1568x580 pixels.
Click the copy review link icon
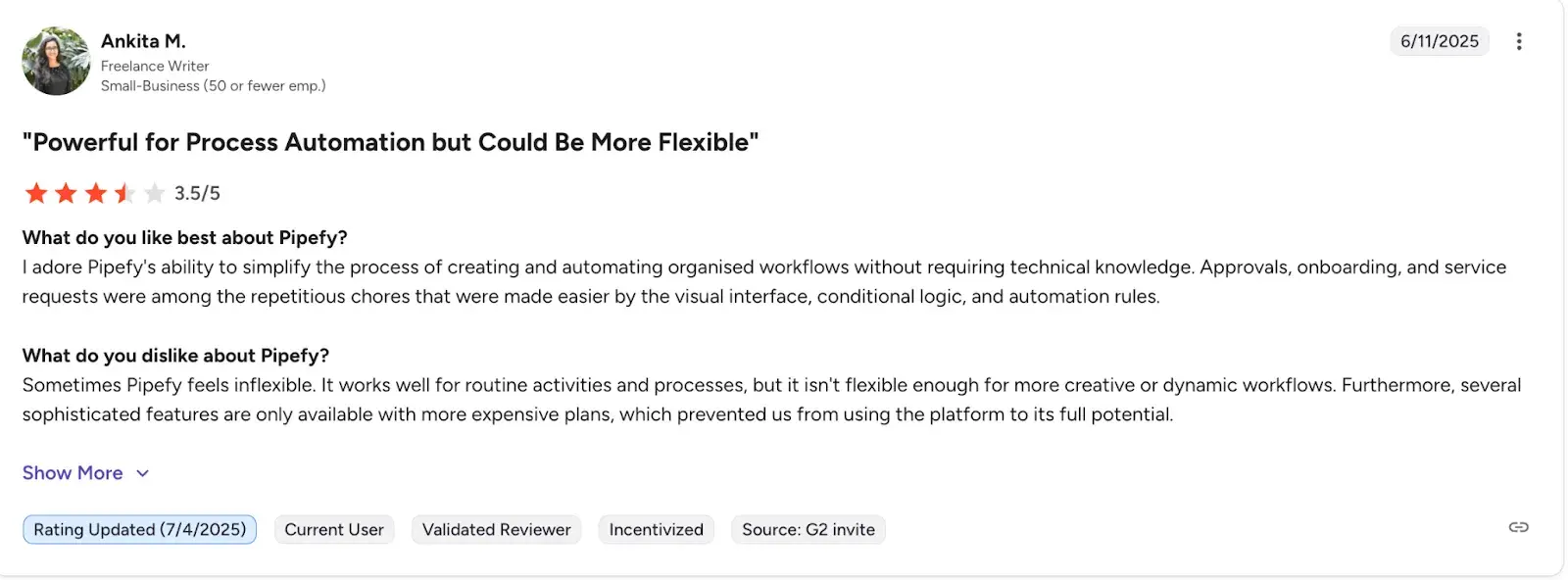(1518, 527)
